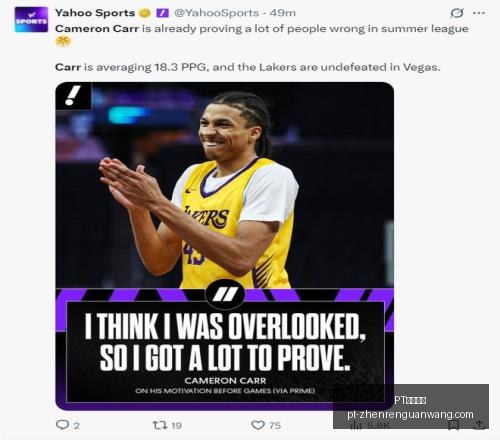Click the reply speech bubble icon
Screen dimensions: 500x440
[62, 425]
